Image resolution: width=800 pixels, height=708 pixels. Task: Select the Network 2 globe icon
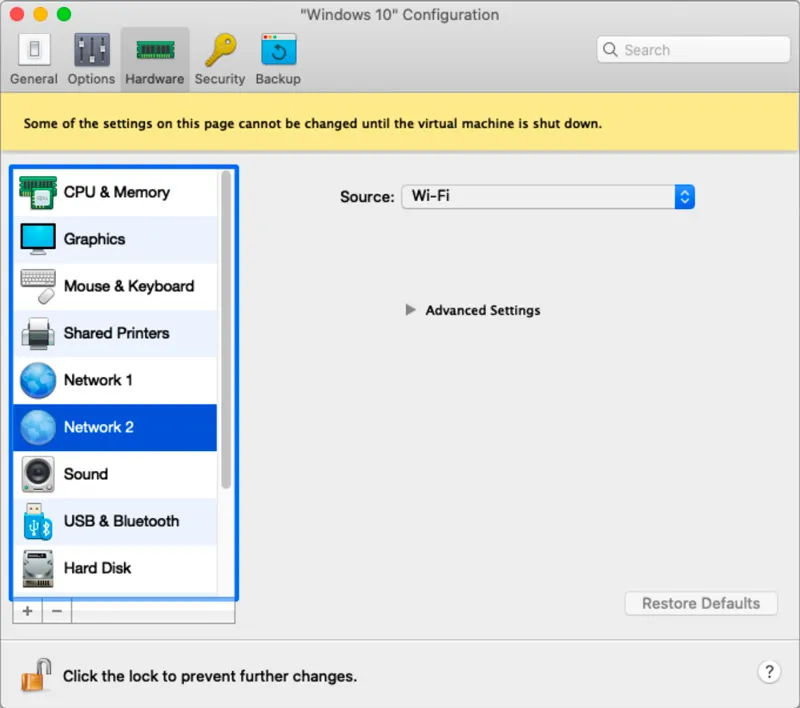tap(38, 427)
